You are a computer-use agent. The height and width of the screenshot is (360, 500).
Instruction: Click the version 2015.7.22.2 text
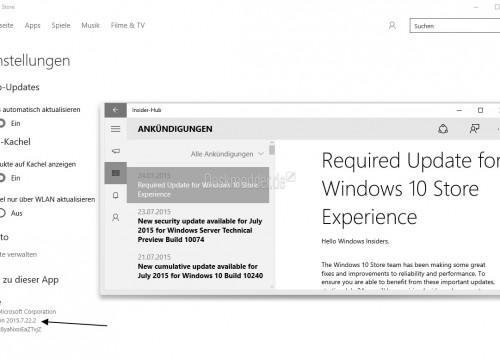(x=18, y=321)
